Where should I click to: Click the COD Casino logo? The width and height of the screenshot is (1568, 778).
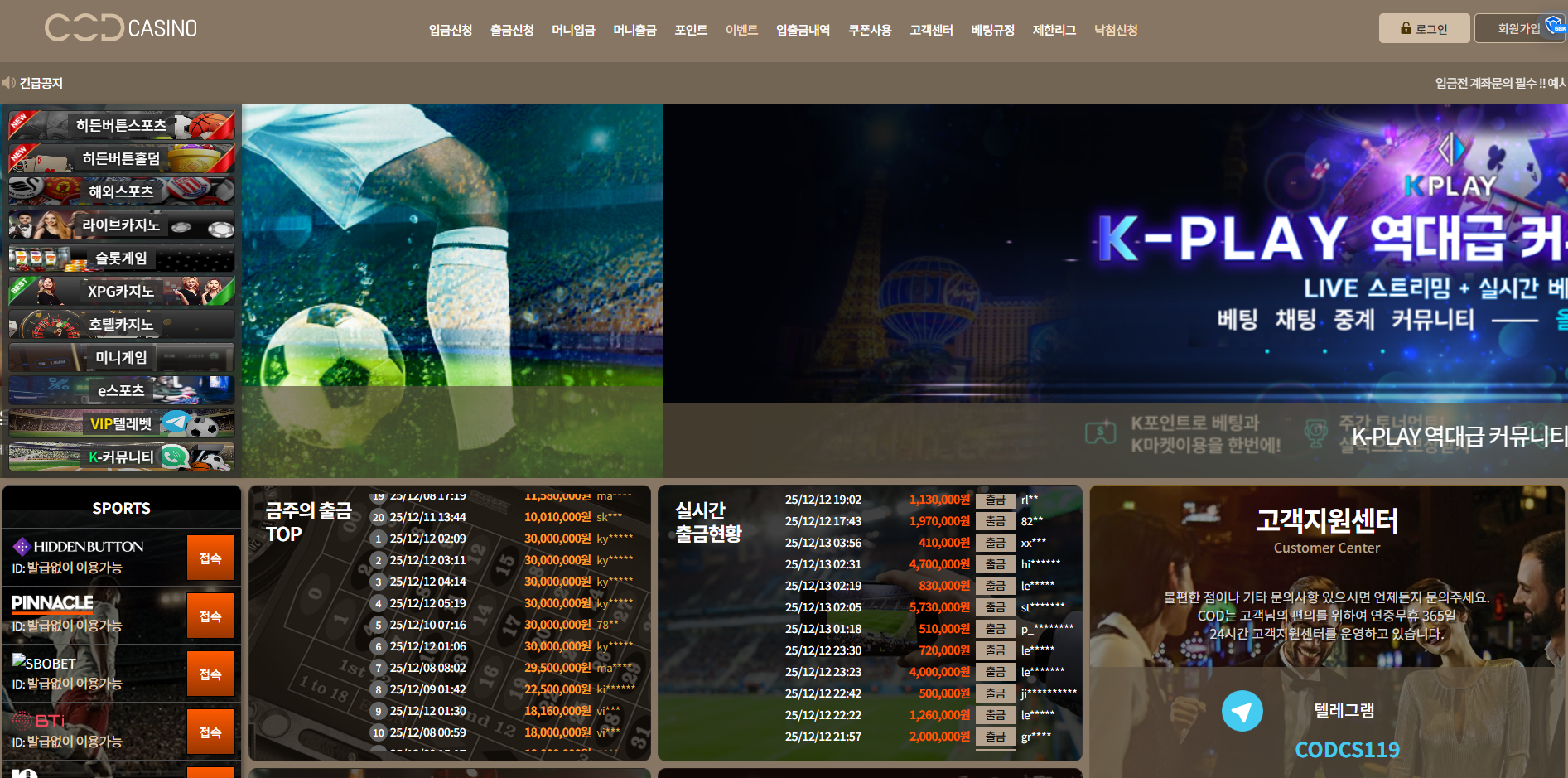(x=121, y=28)
